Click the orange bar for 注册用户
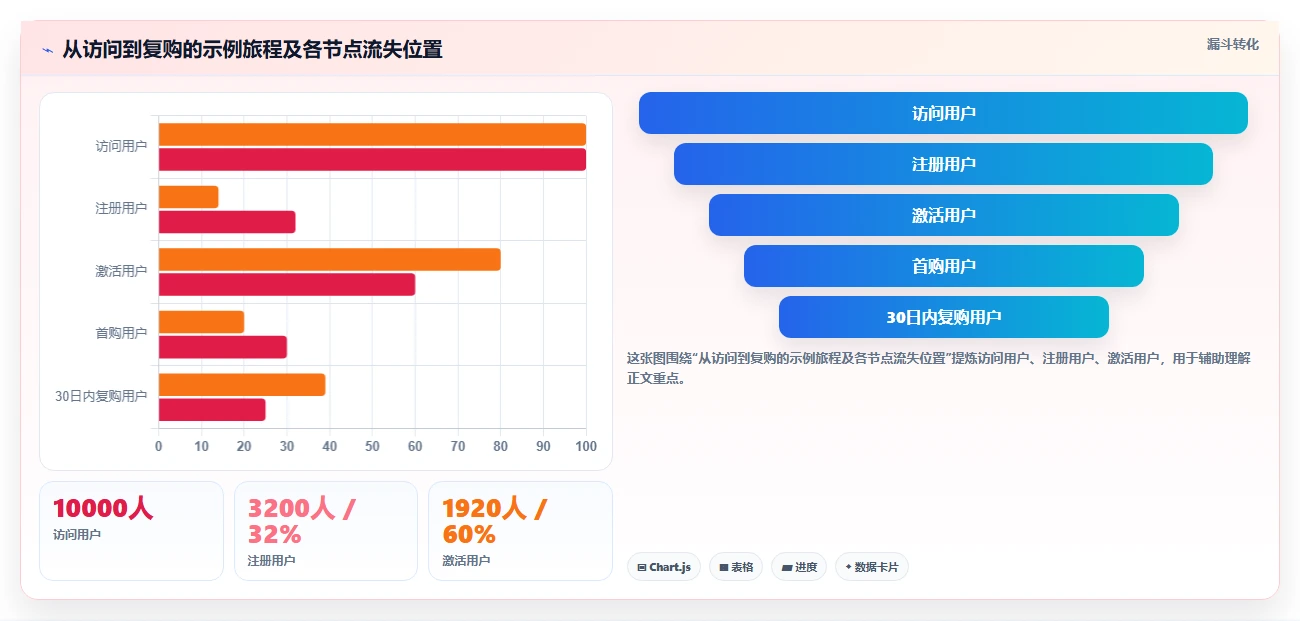Screen dimensions: 1300x621 pyautogui.click(x=188, y=197)
